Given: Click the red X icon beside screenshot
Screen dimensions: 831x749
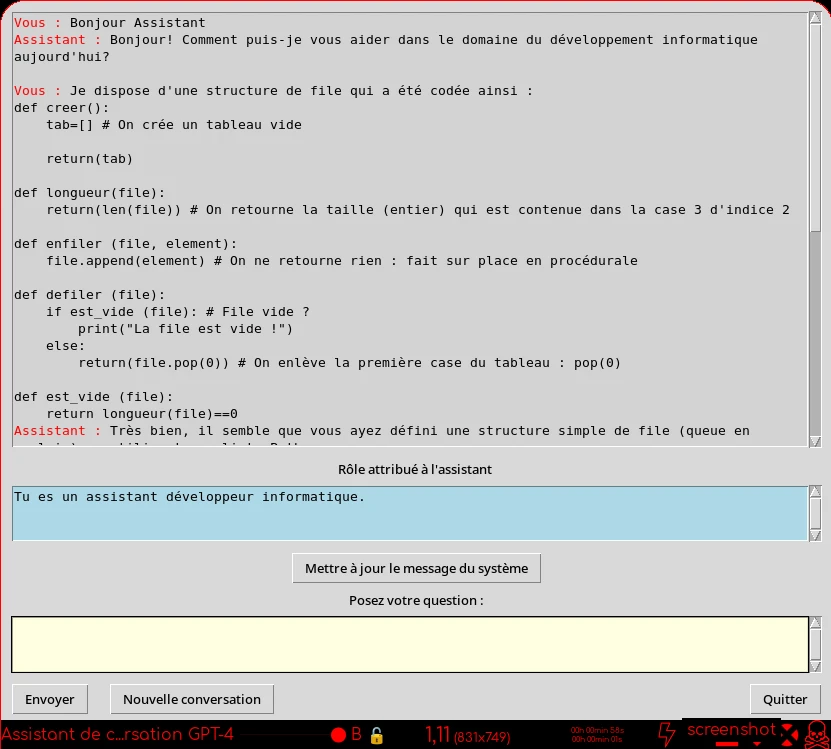Looking at the screenshot, I should 790,731.
